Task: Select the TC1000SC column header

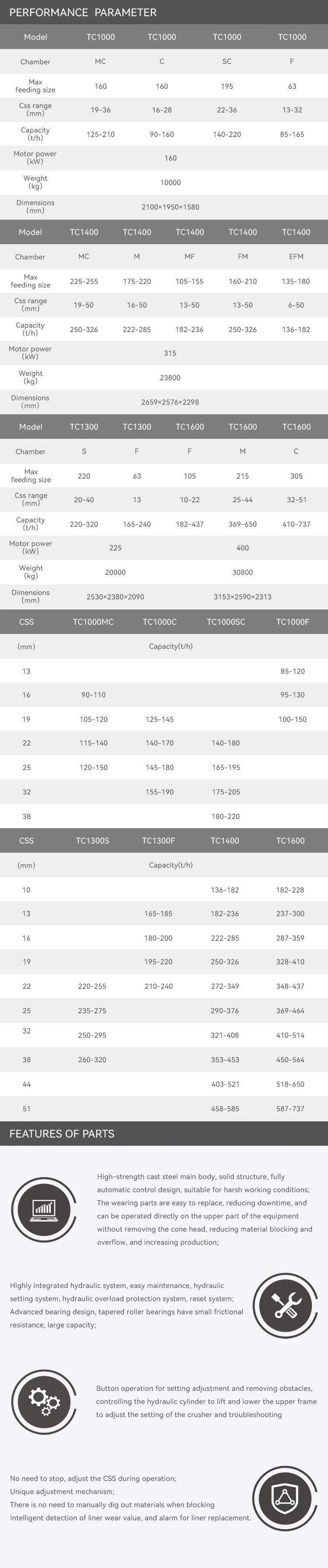Action: [x=226, y=622]
